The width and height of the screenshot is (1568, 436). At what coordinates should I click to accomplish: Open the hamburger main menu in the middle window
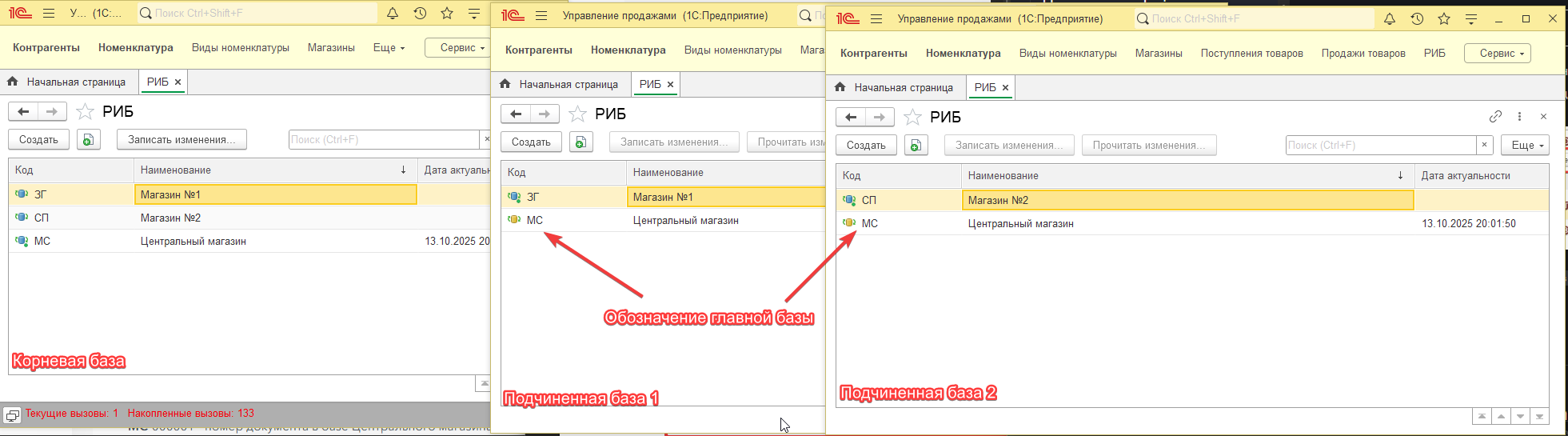[541, 16]
